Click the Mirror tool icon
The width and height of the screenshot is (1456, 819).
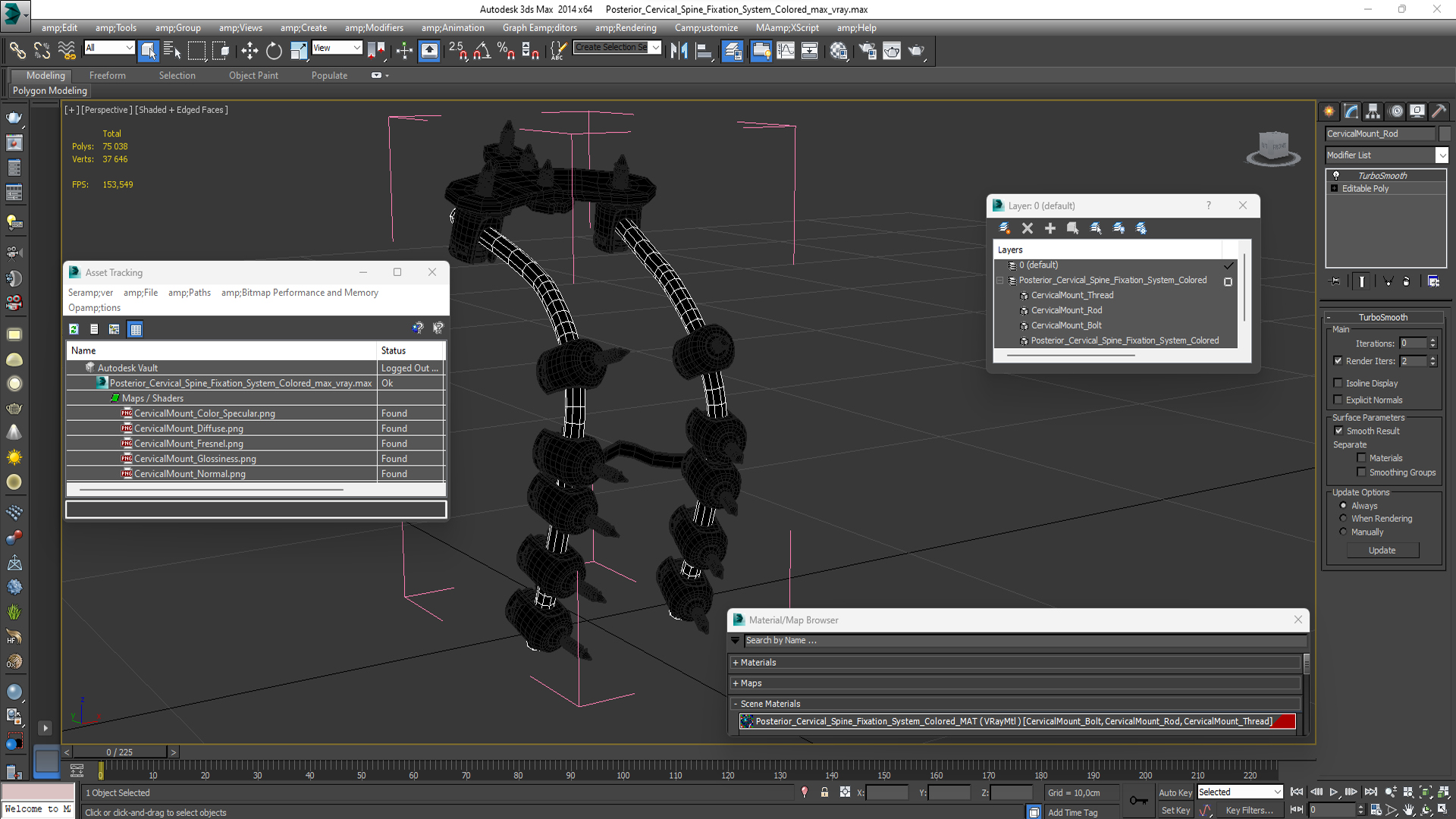(679, 51)
